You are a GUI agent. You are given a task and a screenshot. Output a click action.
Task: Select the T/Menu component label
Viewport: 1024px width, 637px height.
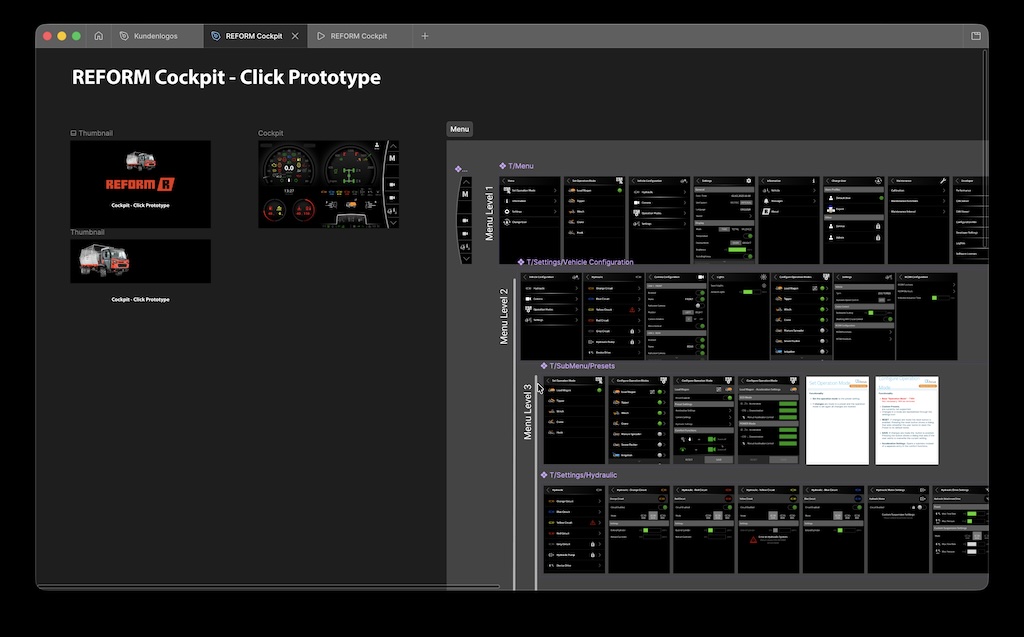pos(520,166)
